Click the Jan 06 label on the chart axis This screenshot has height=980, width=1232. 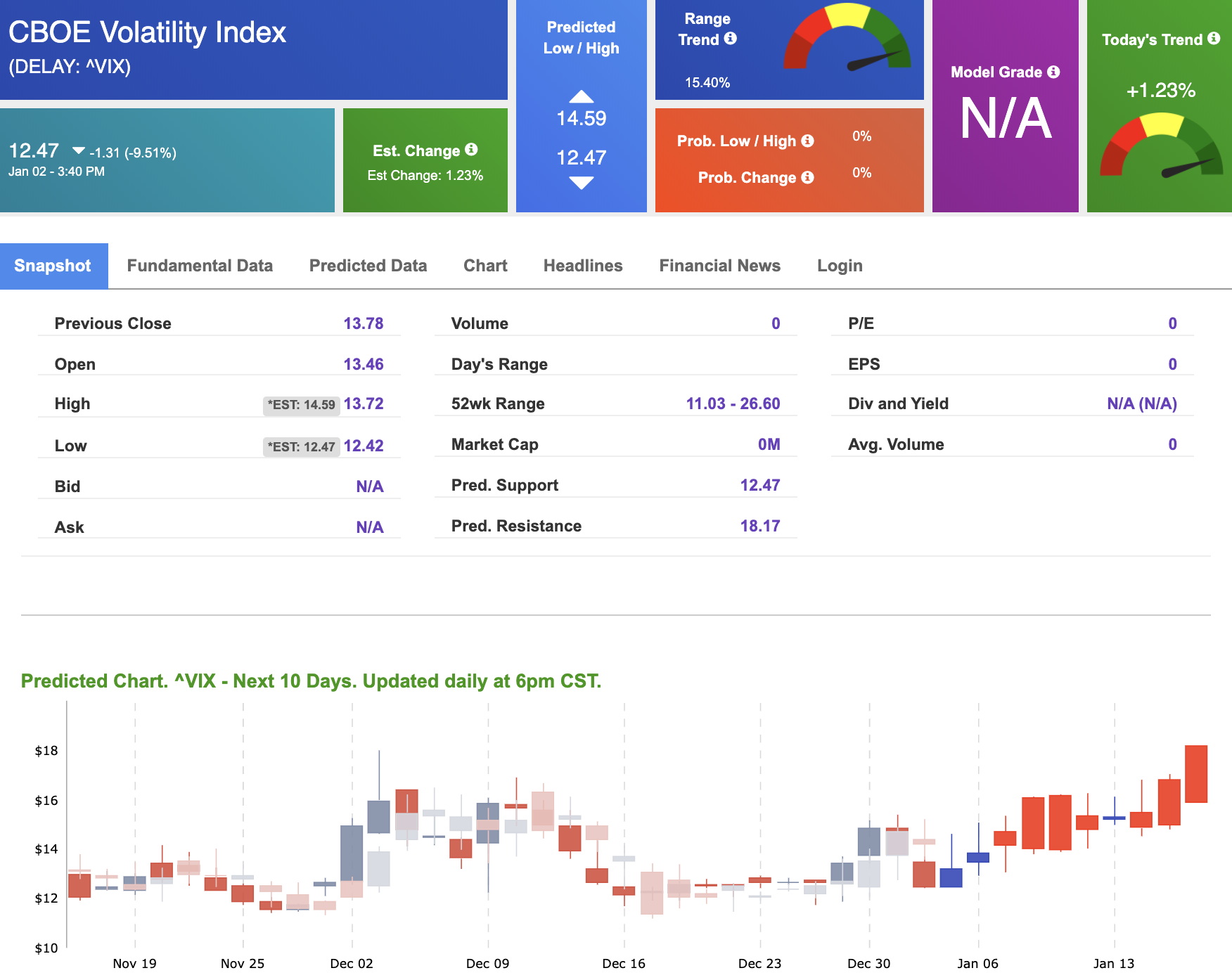pyautogui.click(x=977, y=964)
